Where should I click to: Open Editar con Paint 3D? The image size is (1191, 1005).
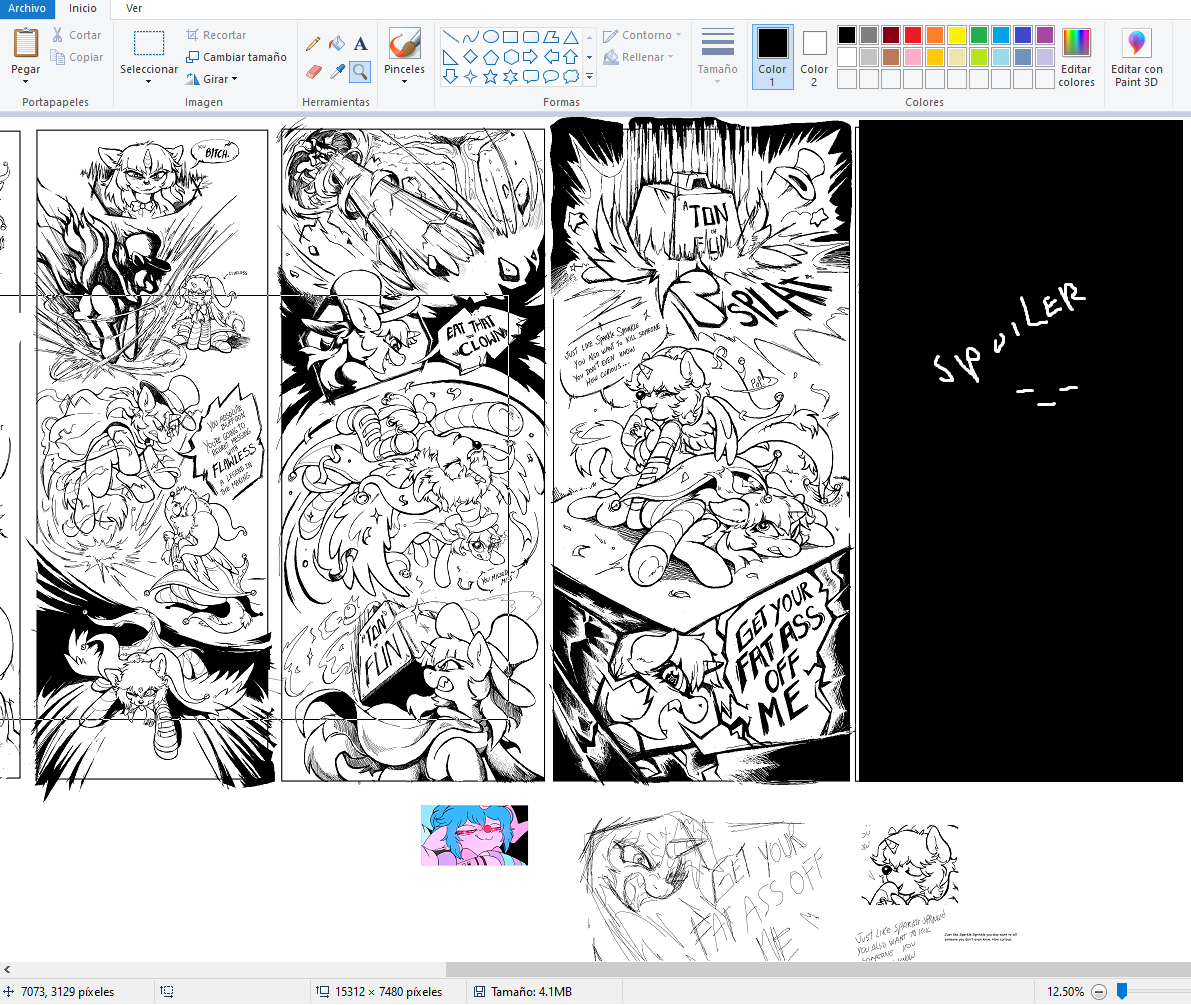1136,57
